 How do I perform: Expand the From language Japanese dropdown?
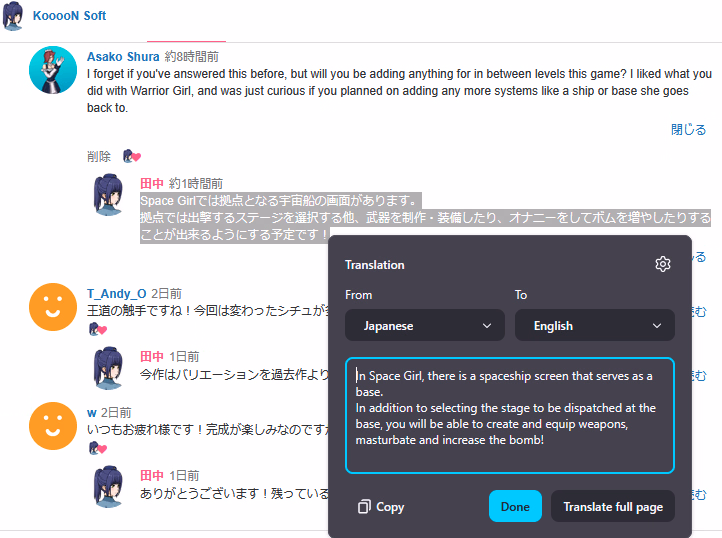coord(425,325)
